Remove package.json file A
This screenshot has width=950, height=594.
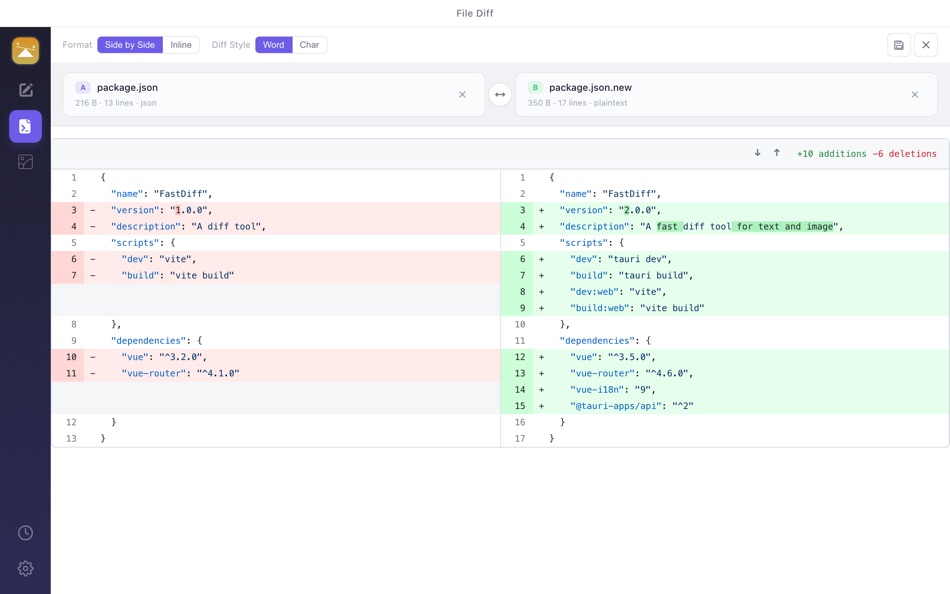[462, 95]
